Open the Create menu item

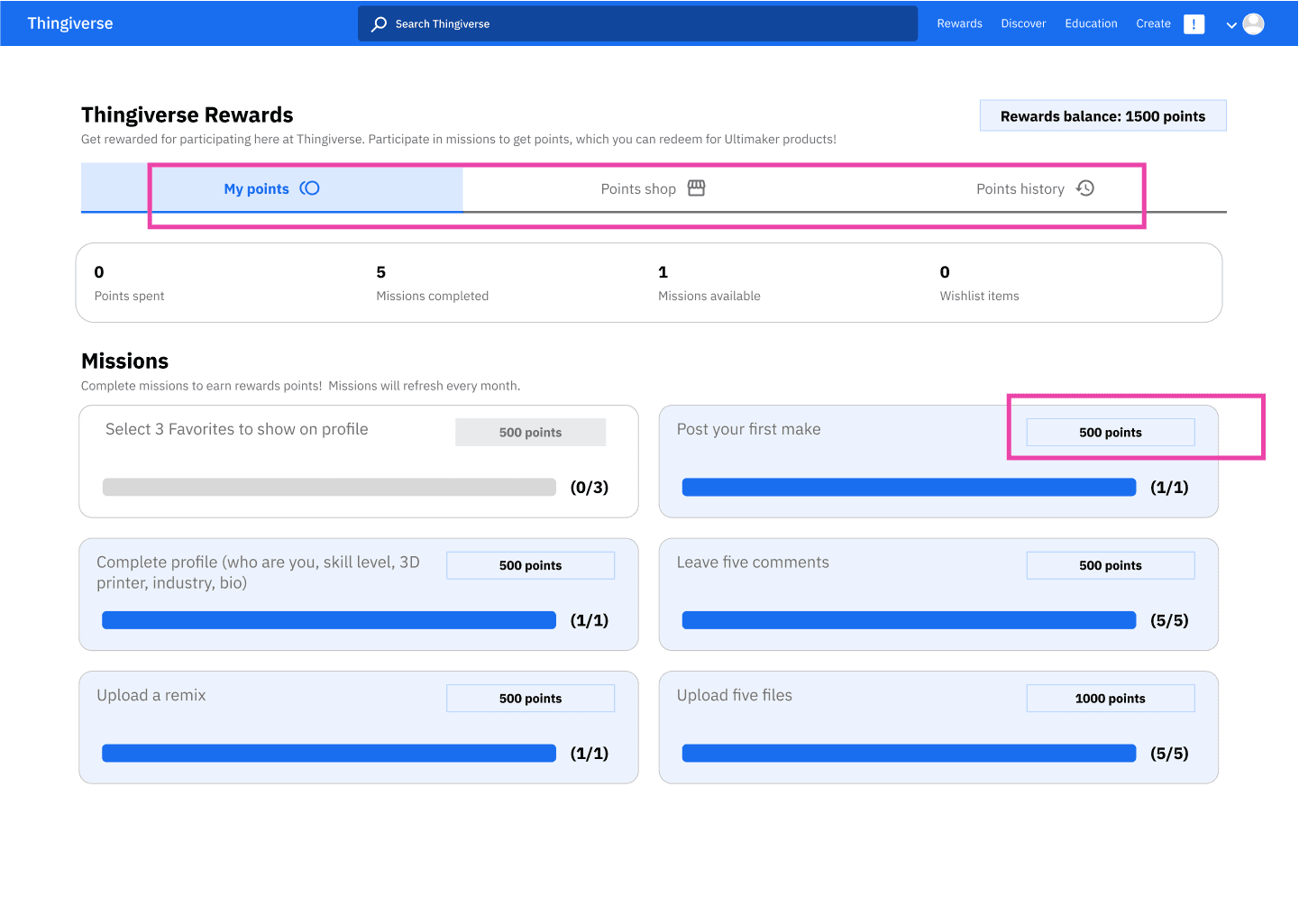(1153, 23)
